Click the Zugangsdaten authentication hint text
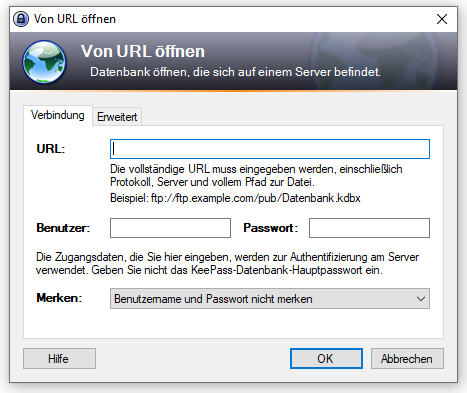467x393 pixels. (x=227, y=263)
